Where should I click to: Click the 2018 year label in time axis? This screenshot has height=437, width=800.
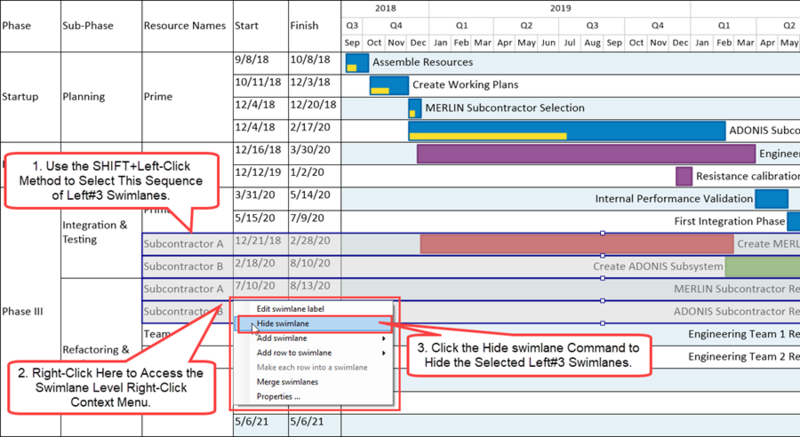click(x=385, y=8)
